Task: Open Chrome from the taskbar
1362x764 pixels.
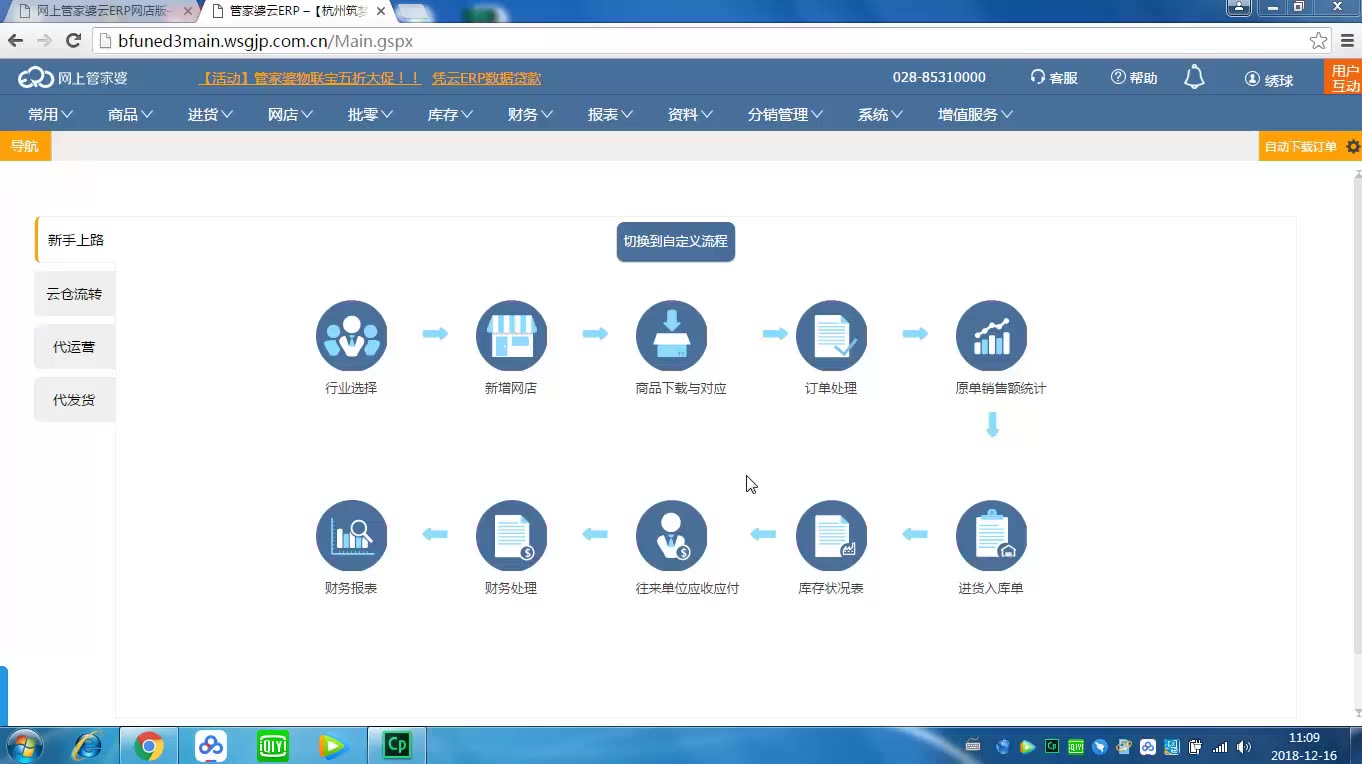Action: (x=149, y=746)
